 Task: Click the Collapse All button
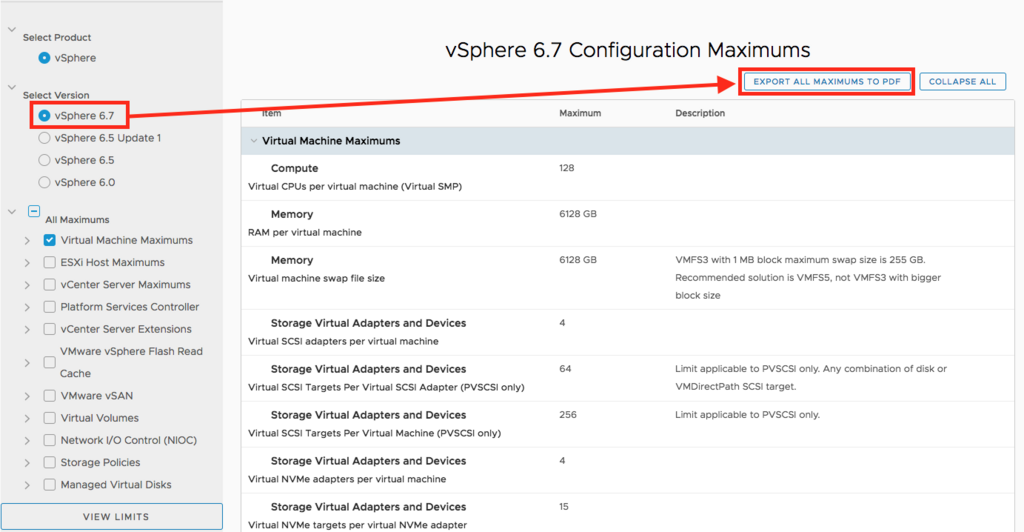click(963, 82)
